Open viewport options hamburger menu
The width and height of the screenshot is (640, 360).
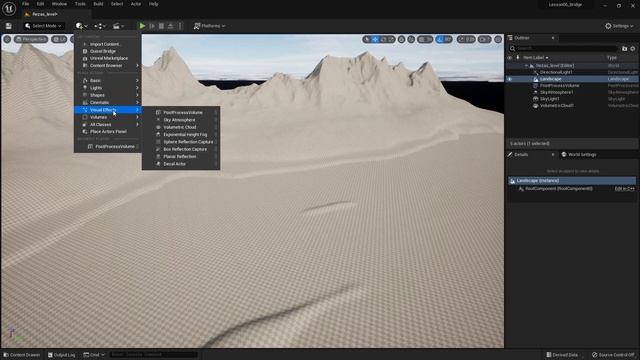(7, 39)
